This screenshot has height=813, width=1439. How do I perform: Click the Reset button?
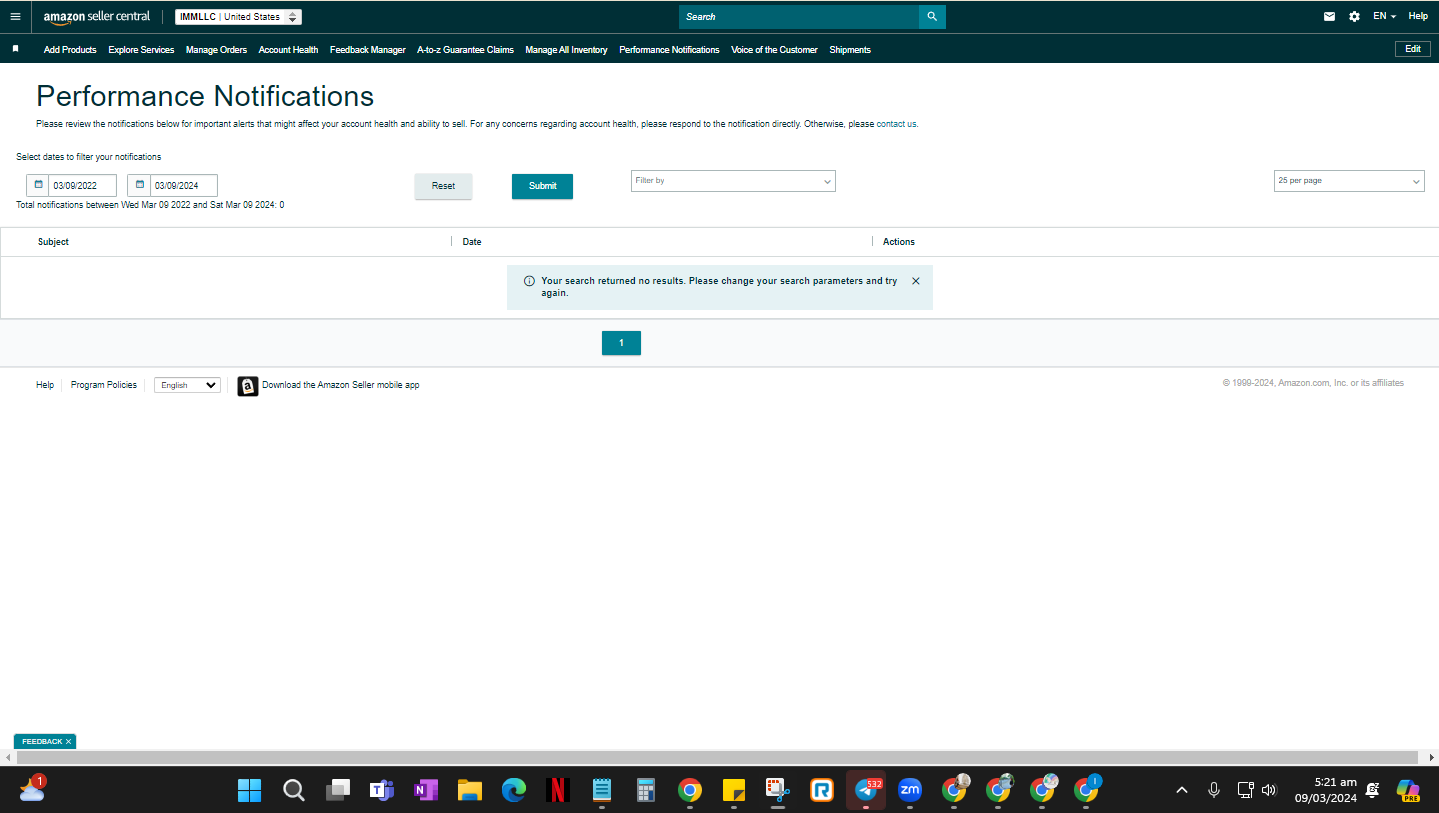pyautogui.click(x=443, y=186)
